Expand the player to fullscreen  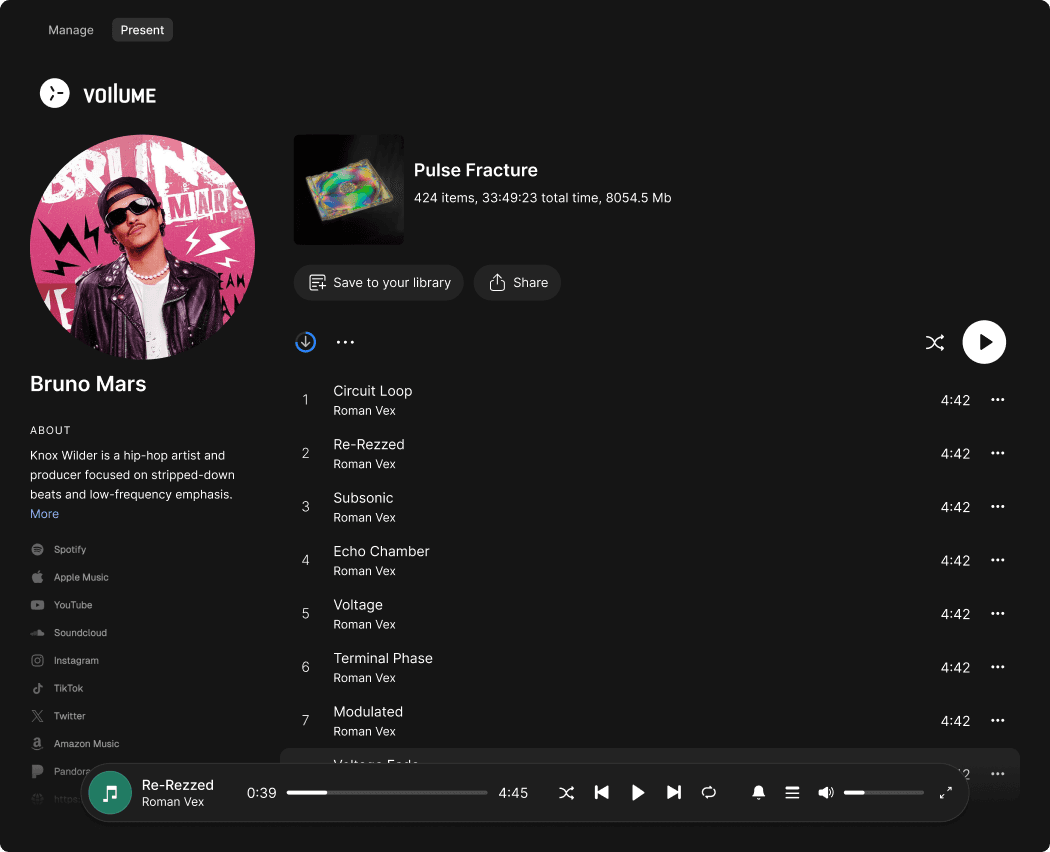[946, 793]
